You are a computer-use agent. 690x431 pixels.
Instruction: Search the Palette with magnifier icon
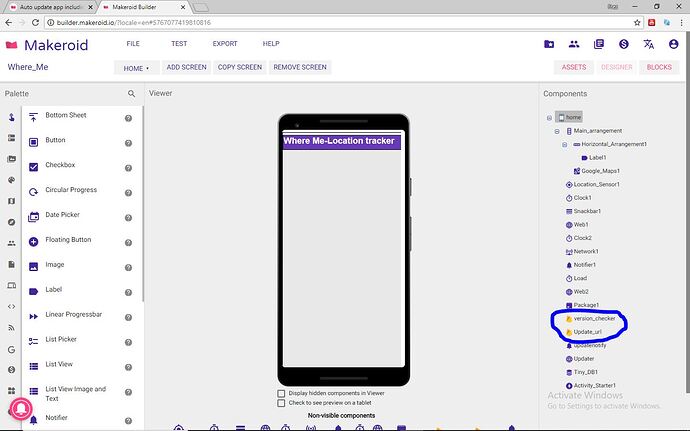point(131,94)
